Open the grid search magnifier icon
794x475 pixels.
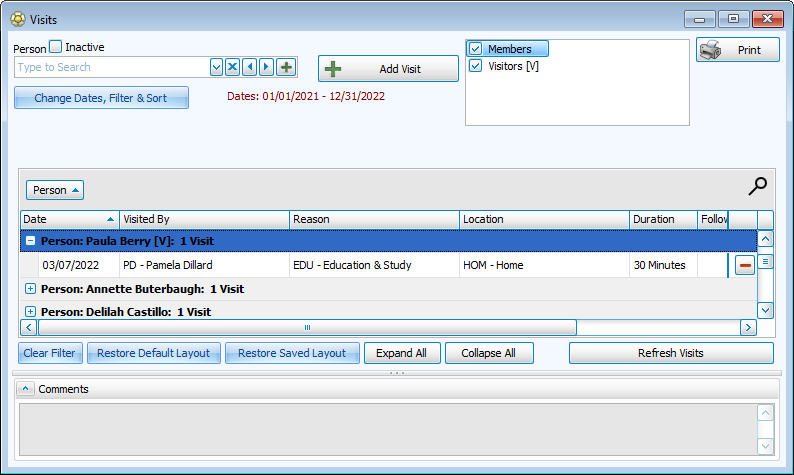click(759, 185)
